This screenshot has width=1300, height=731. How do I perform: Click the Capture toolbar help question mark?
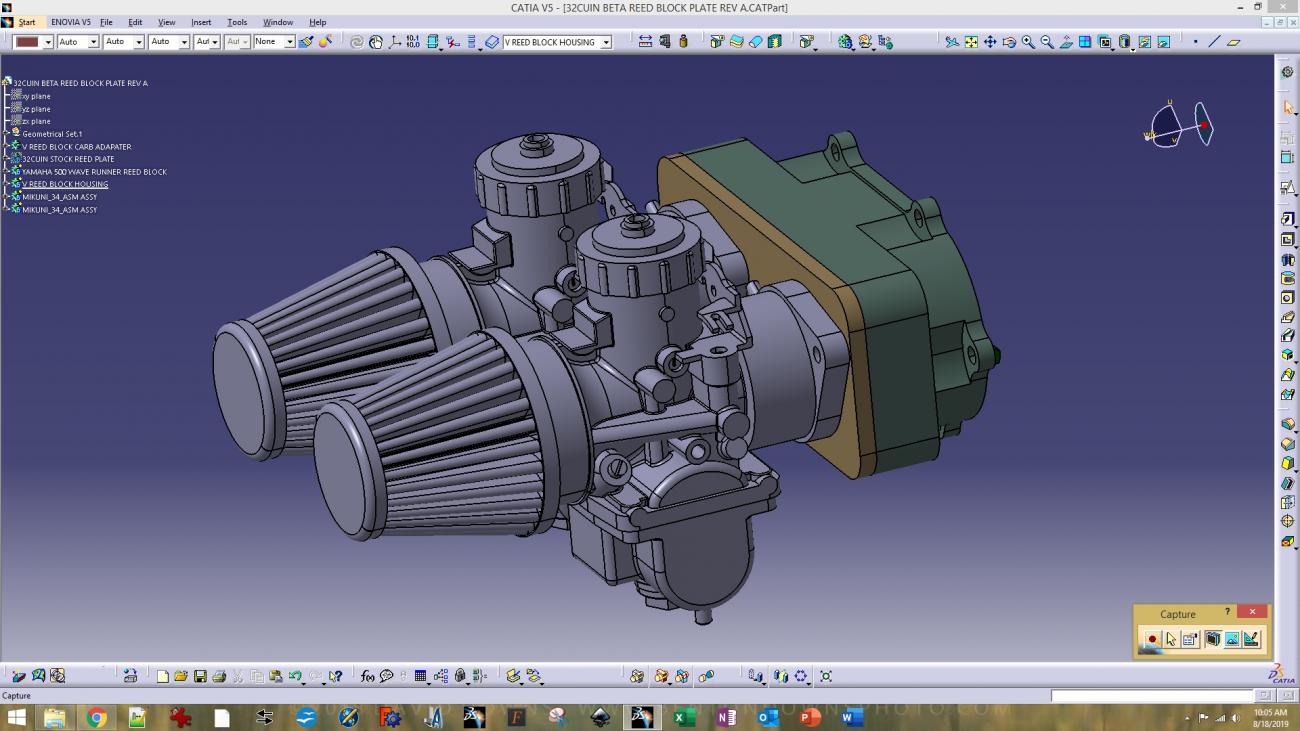(1227, 612)
